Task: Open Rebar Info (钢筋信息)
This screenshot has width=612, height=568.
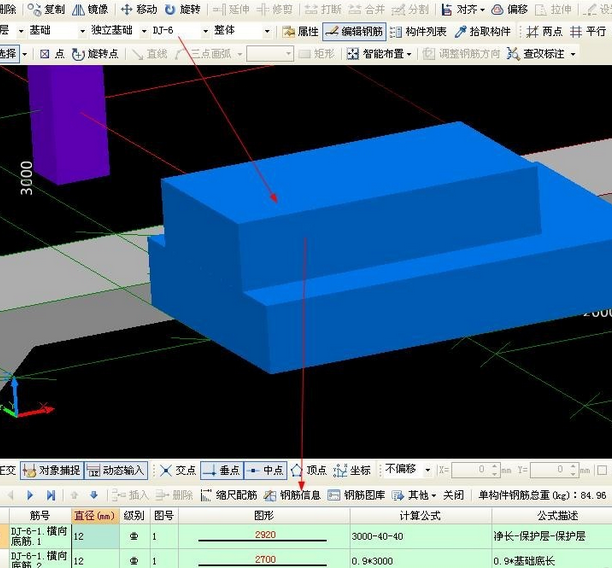Action: pos(292,495)
